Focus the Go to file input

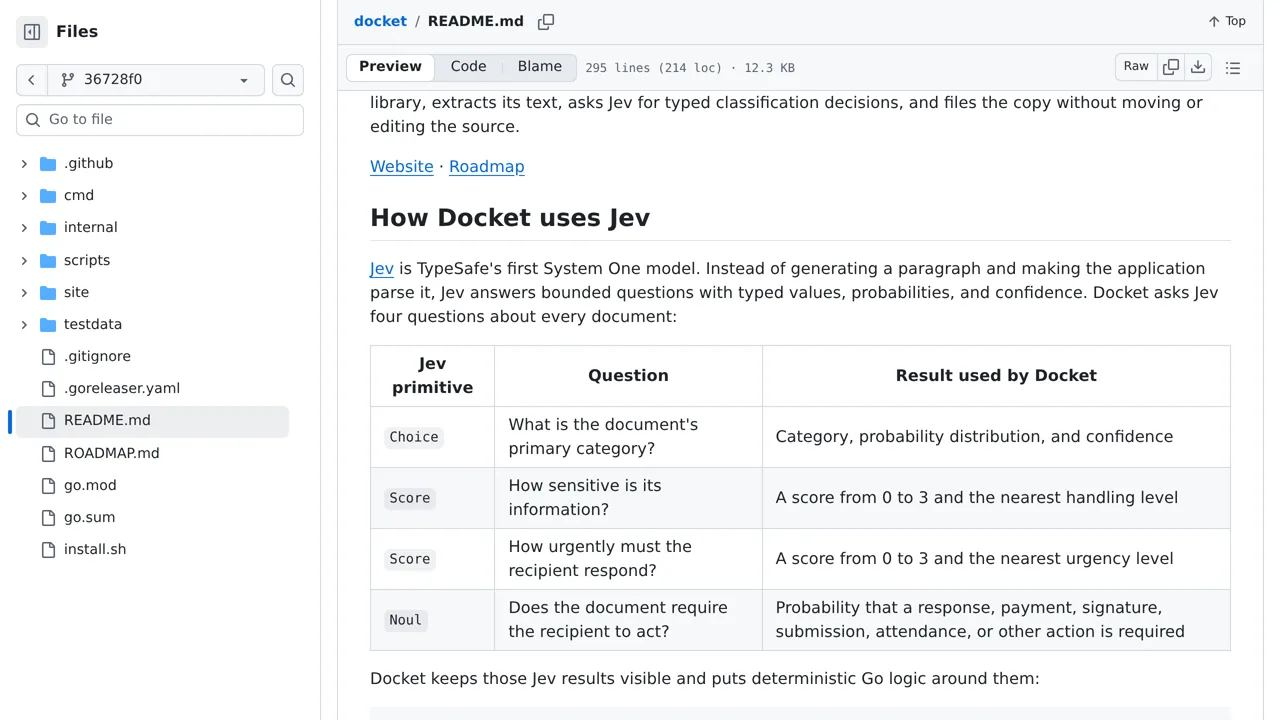[x=160, y=120]
